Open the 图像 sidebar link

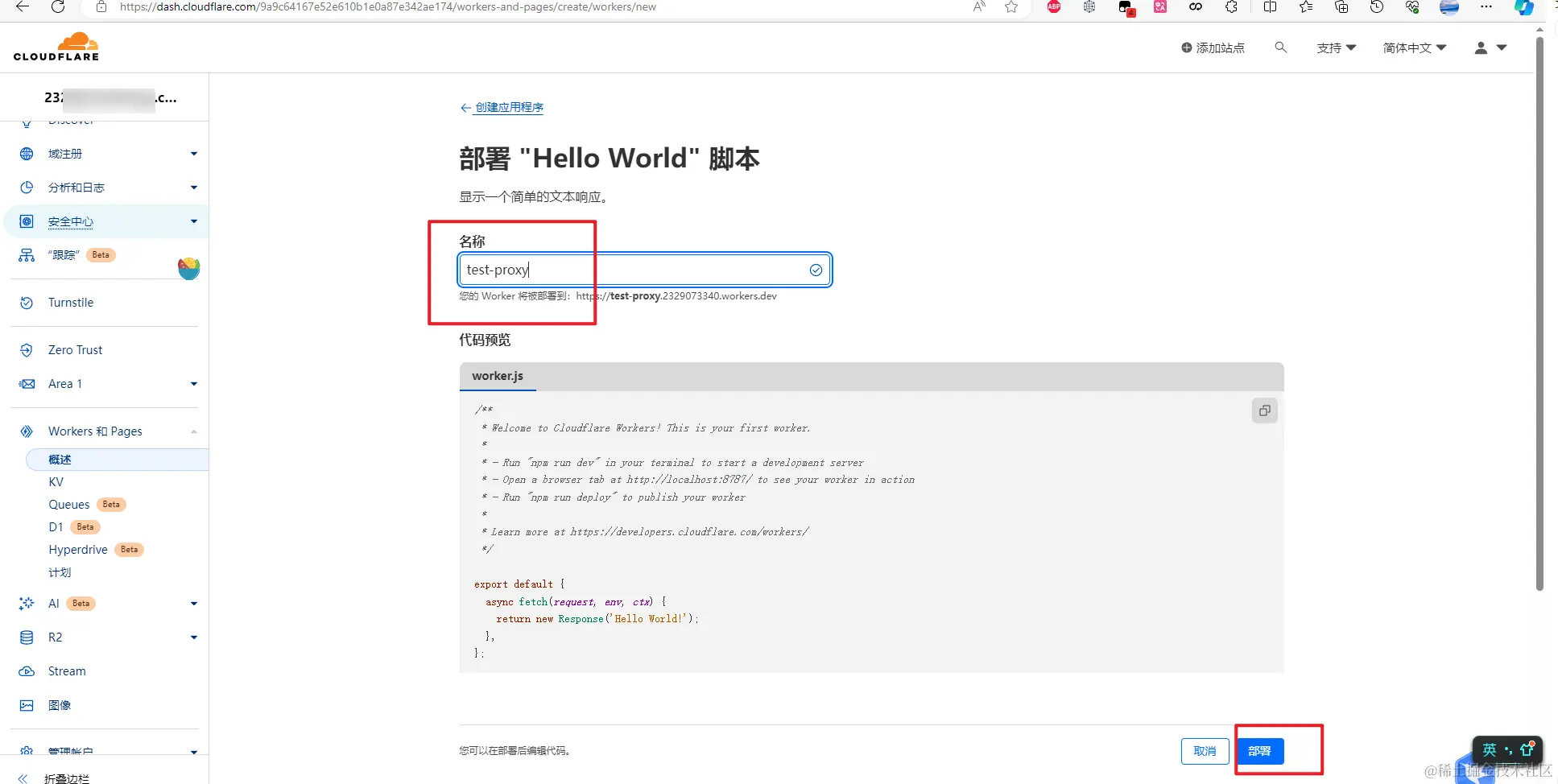60,705
